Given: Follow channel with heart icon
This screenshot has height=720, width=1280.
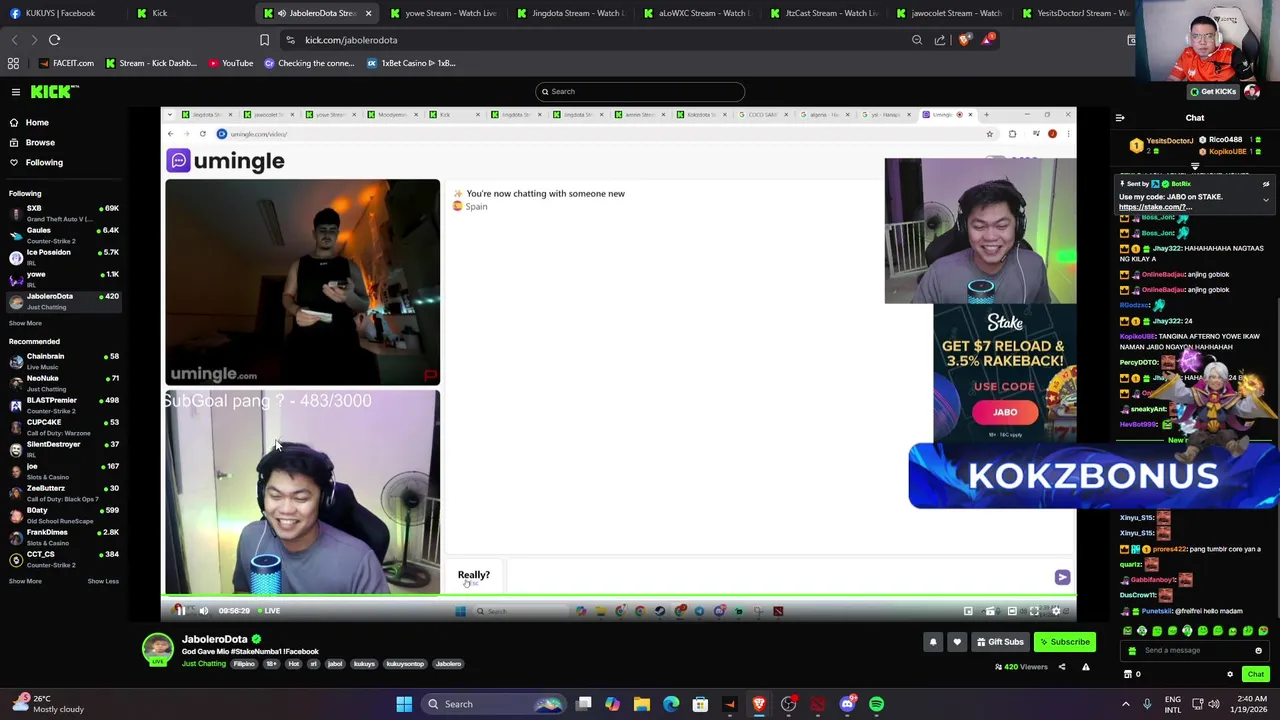Looking at the screenshot, I should click(957, 642).
